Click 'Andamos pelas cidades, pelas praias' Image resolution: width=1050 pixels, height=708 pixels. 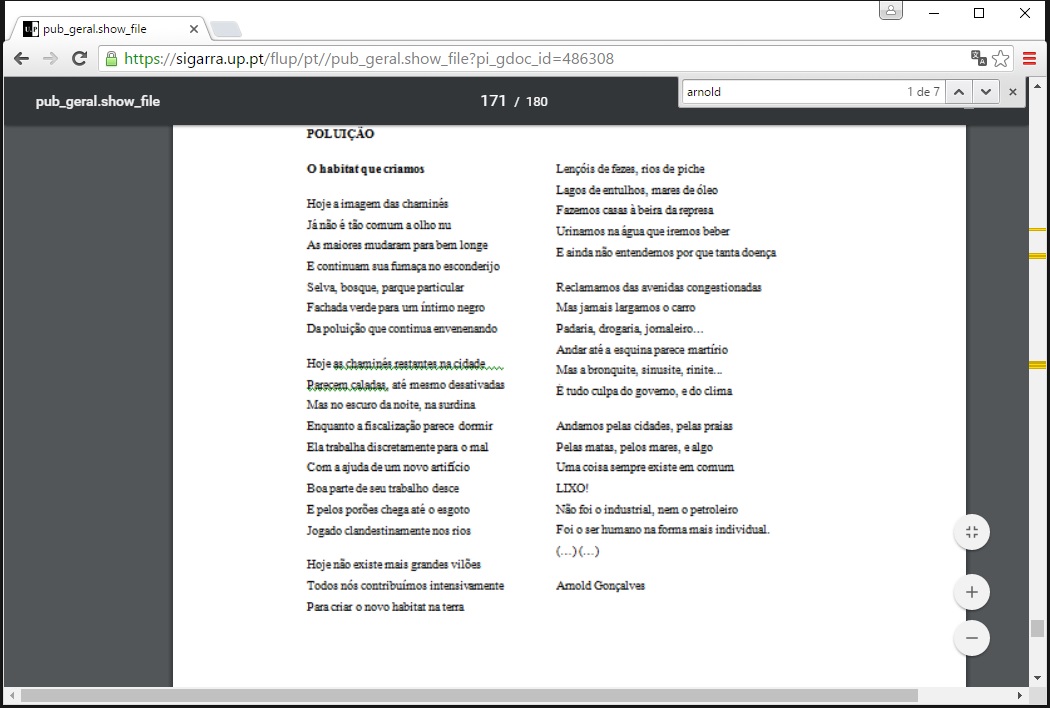click(644, 426)
